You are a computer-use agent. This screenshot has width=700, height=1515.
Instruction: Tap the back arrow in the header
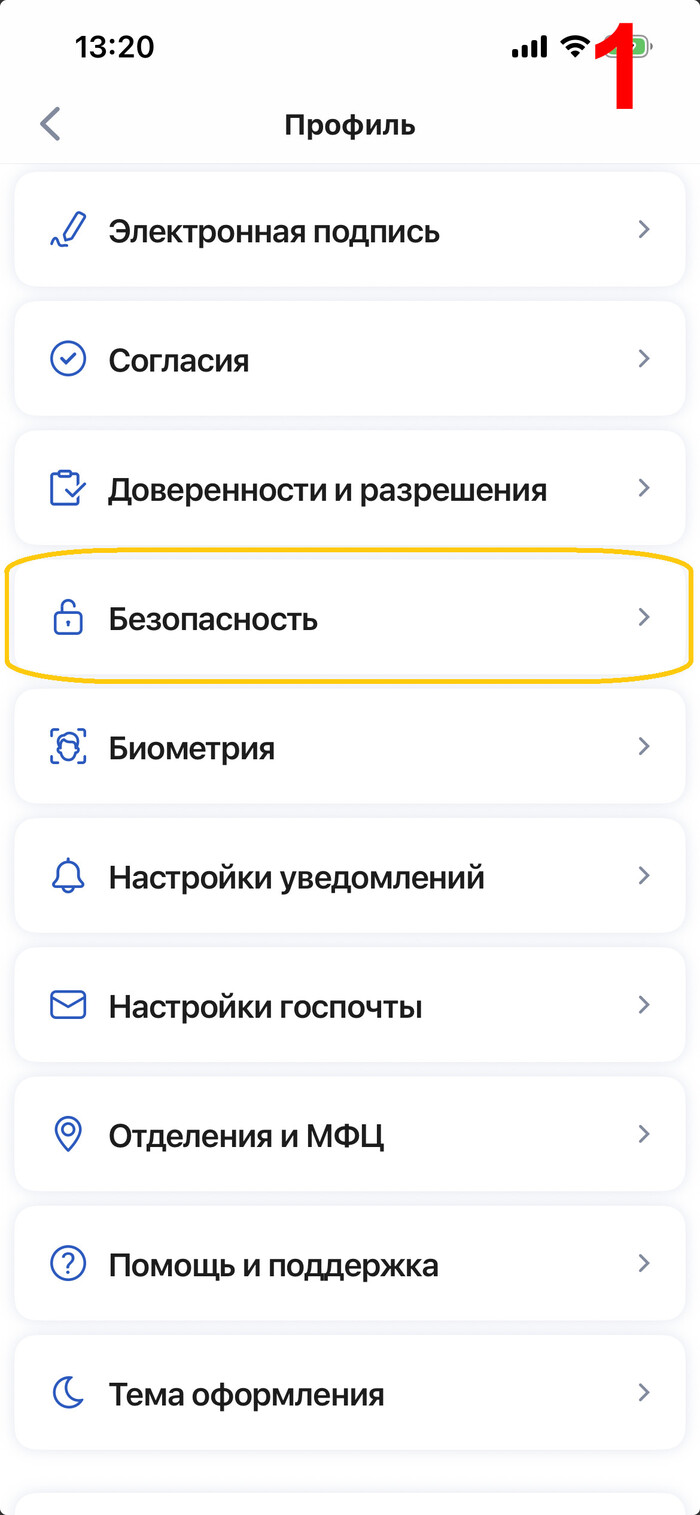click(x=50, y=125)
